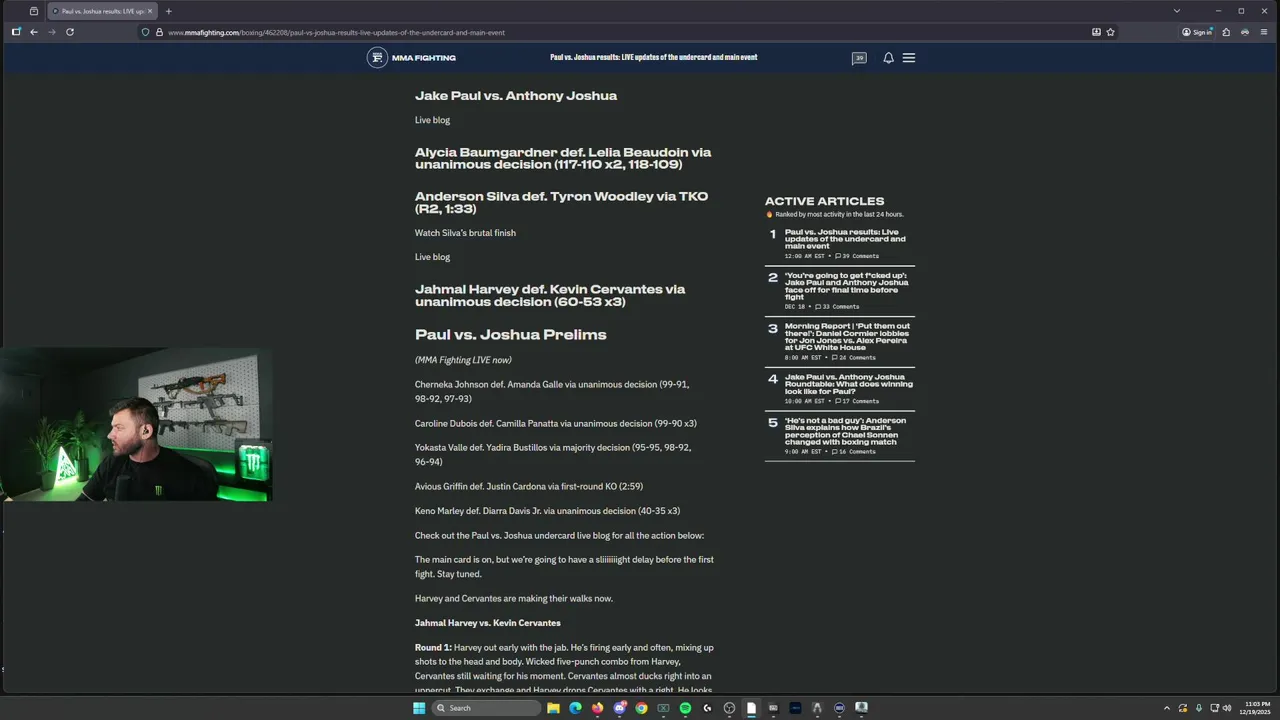Launch Microsoft Edge from taskbar
The height and width of the screenshot is (720, 1280).
575,708
